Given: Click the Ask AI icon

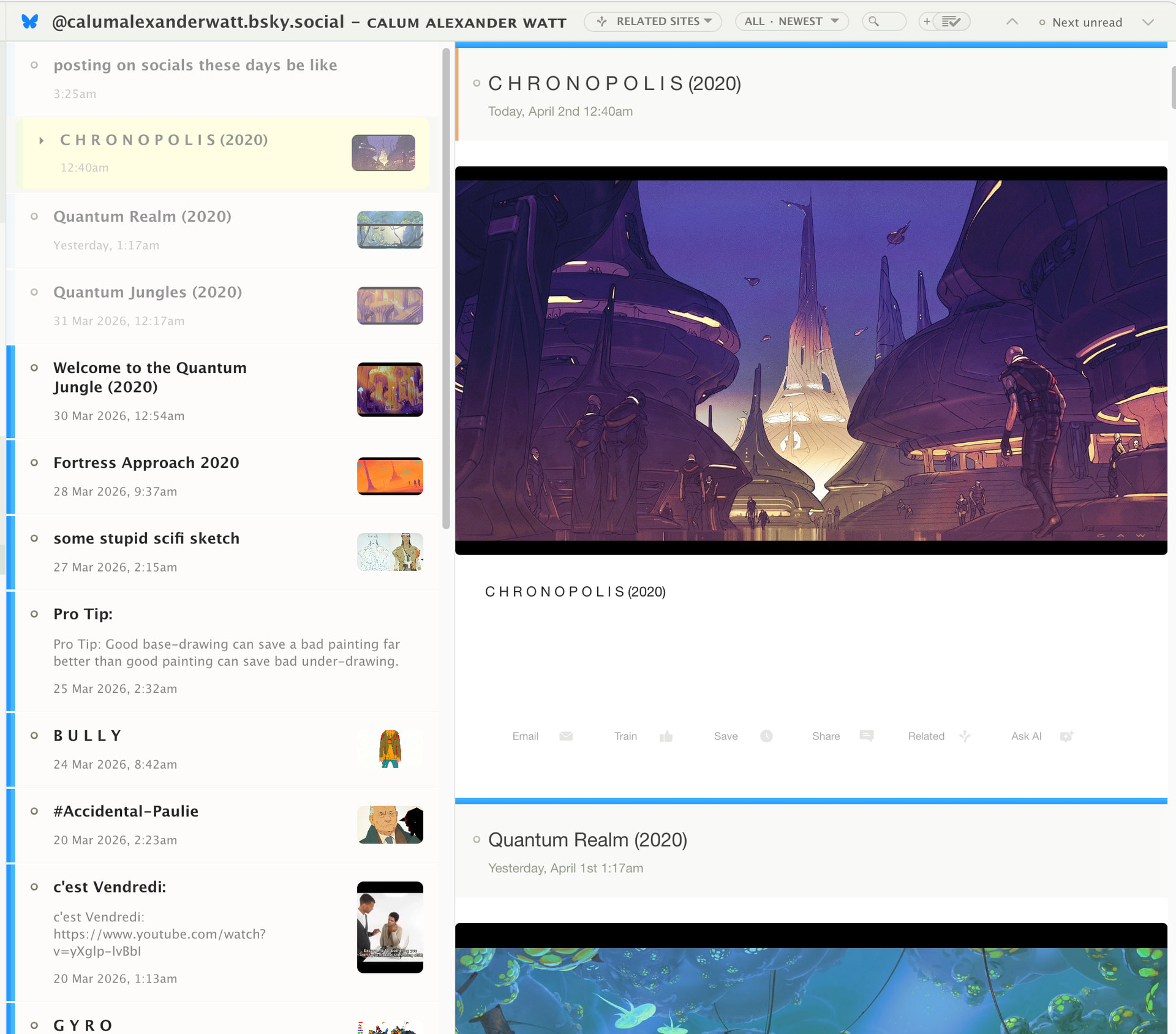Looking at the screenshot, I should 1066,736.
